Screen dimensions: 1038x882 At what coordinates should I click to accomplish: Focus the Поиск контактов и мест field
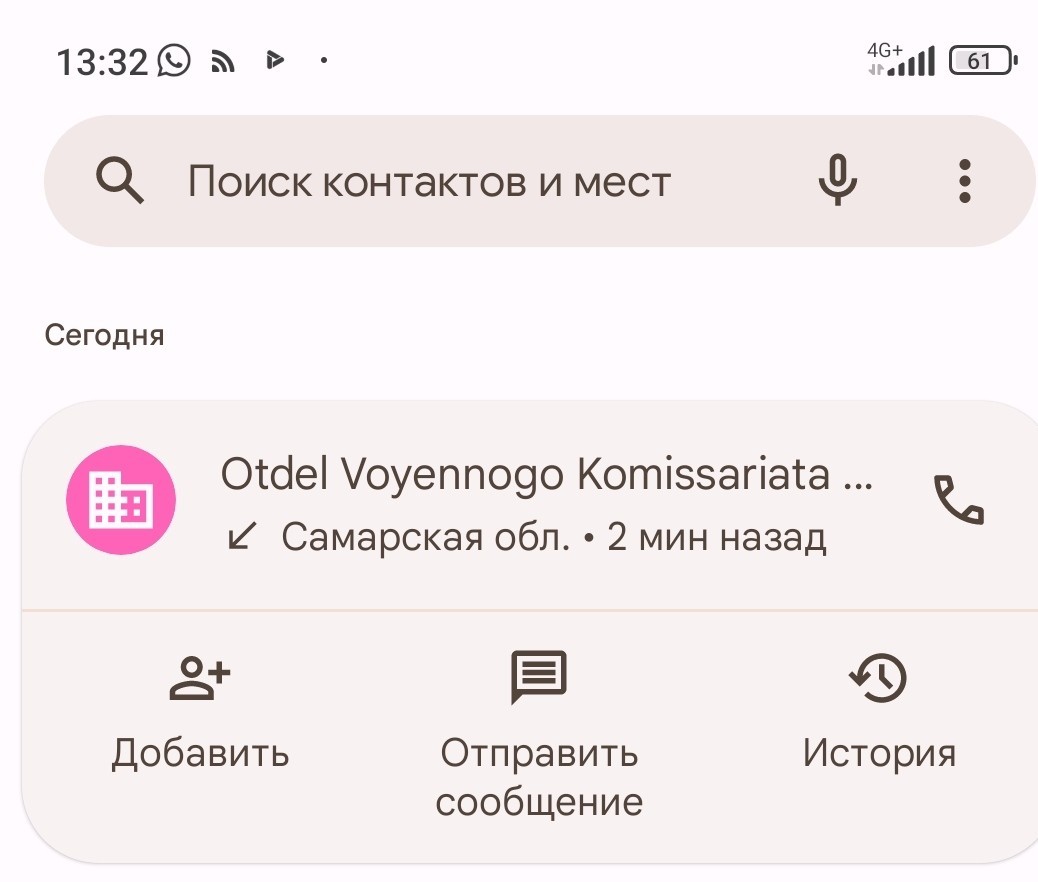click(x=540, y=181)
